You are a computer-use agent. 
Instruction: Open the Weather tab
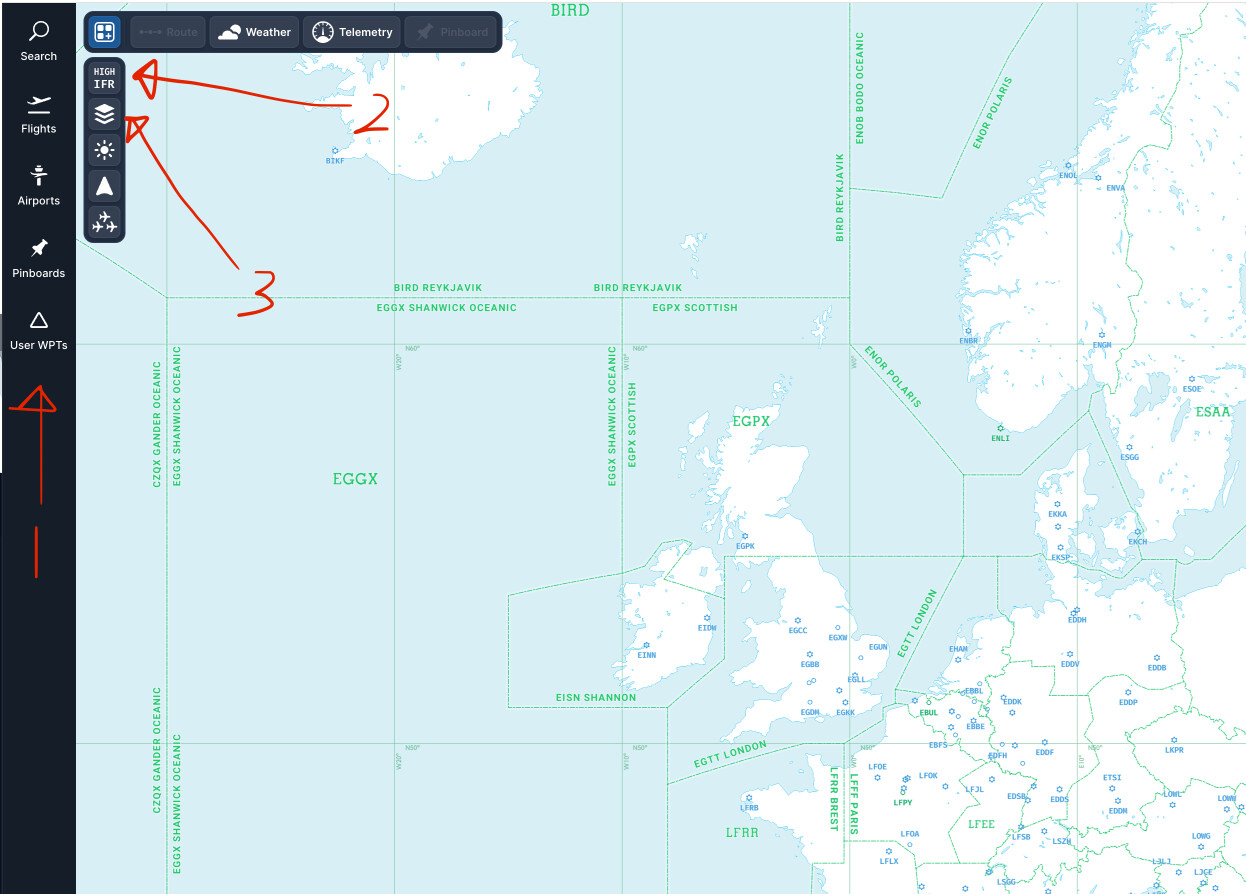click(254, 32)
